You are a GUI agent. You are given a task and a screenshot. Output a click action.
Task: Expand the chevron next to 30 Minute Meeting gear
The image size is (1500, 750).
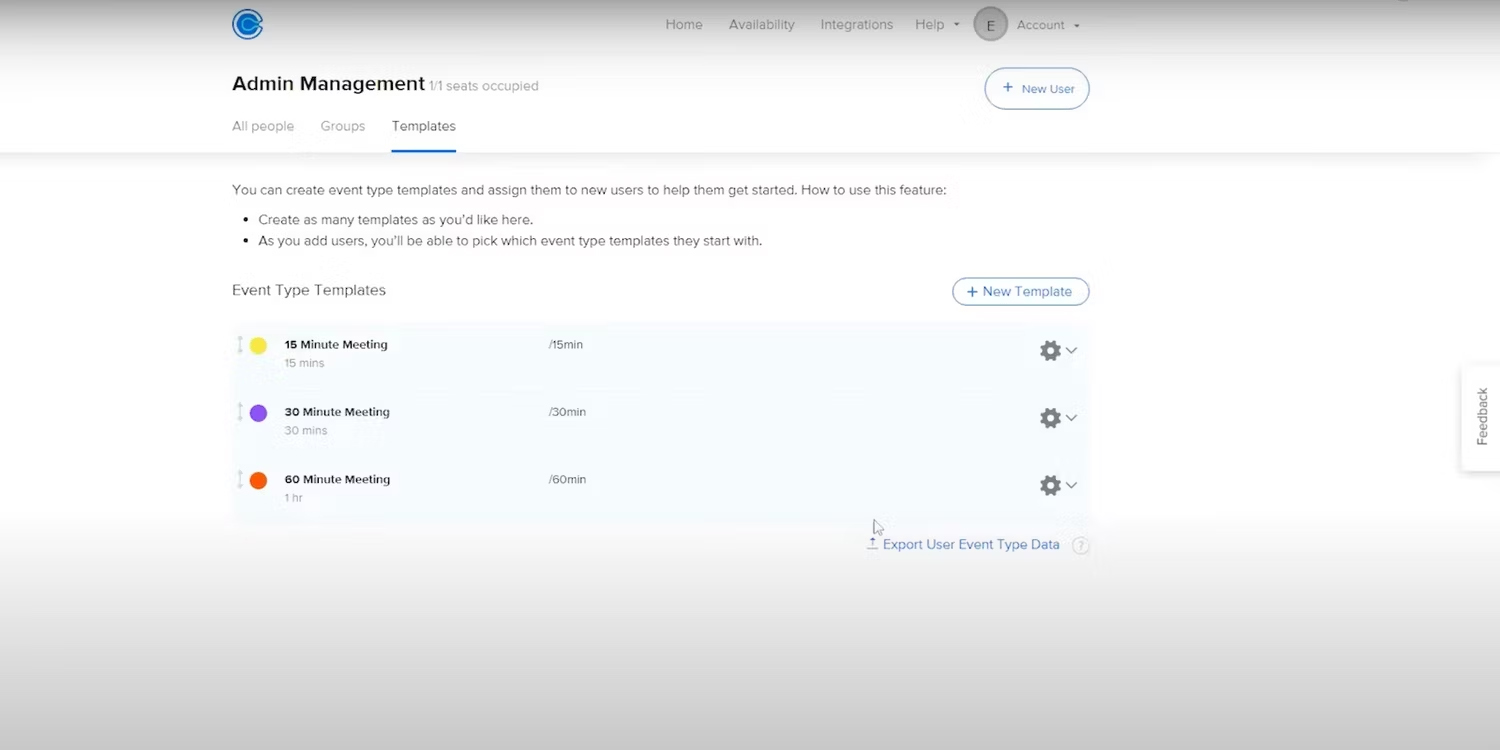coord(1071,417)
